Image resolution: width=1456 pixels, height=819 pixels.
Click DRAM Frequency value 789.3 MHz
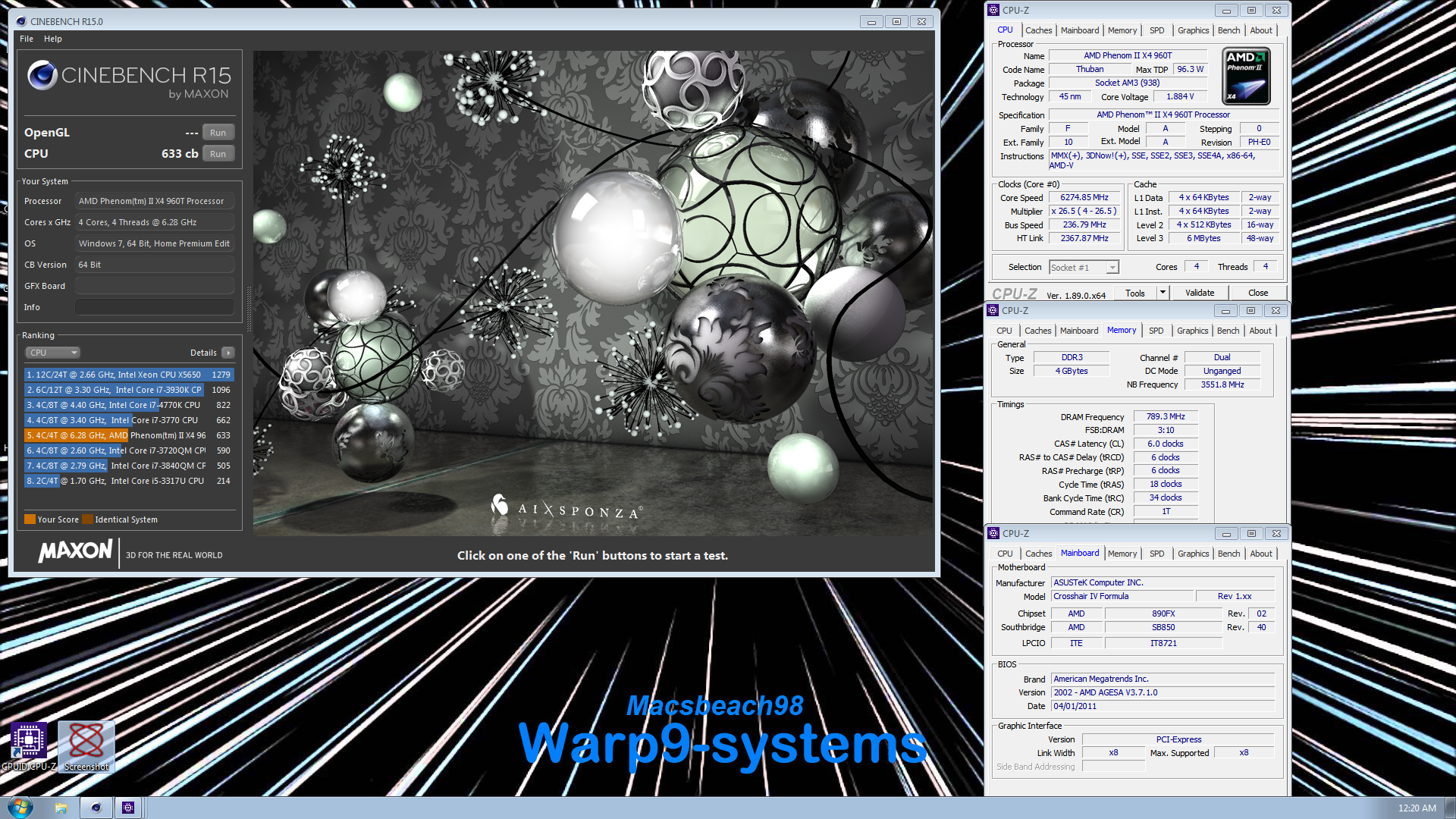point(1166,416)
